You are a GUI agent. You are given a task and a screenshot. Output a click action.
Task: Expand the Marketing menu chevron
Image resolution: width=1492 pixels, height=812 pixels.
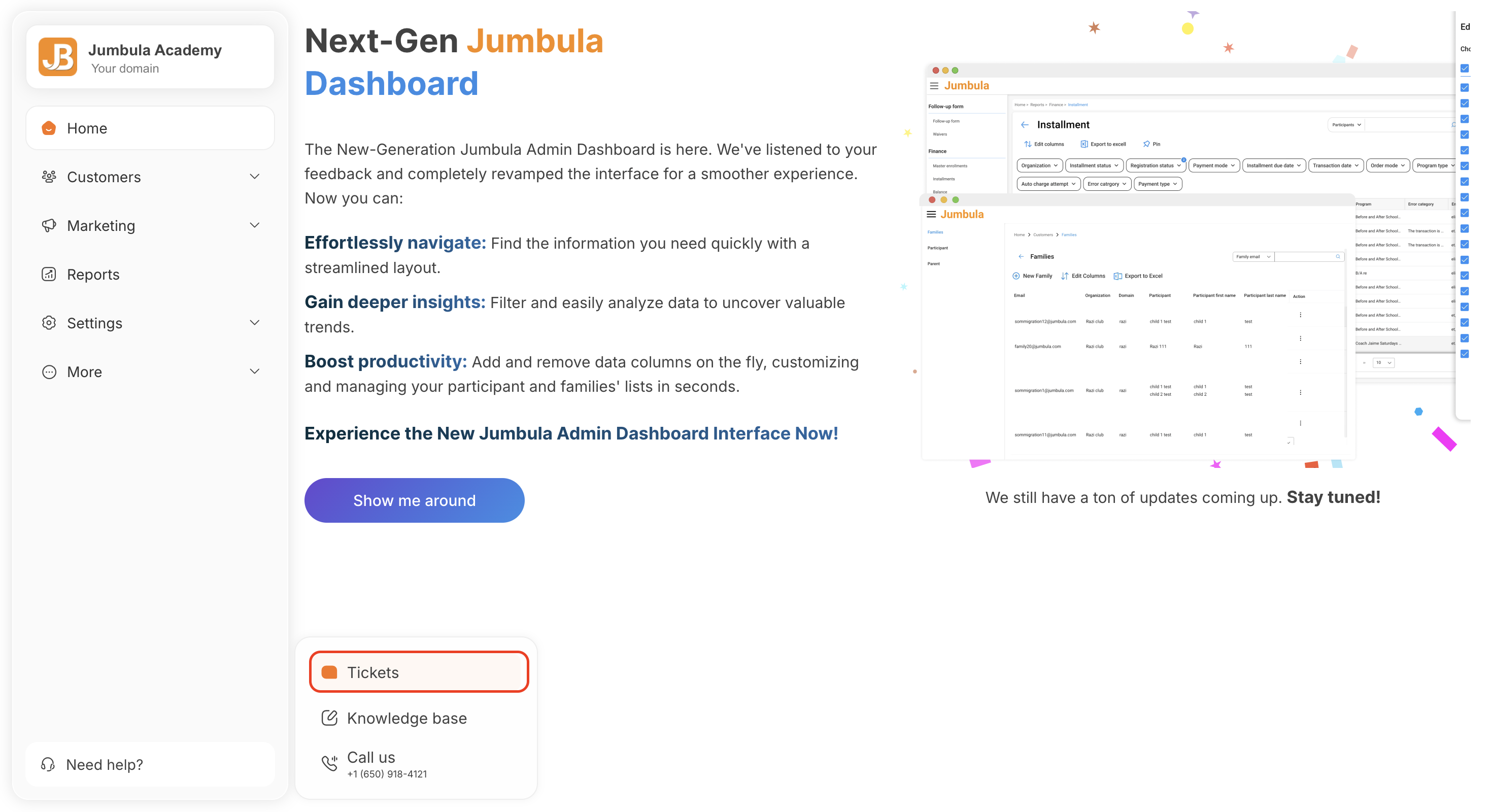click(254, 225)
